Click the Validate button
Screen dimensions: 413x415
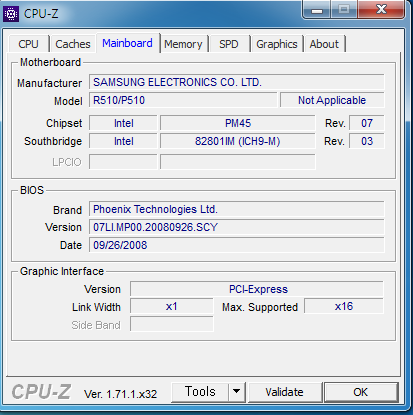coord(284,392)
